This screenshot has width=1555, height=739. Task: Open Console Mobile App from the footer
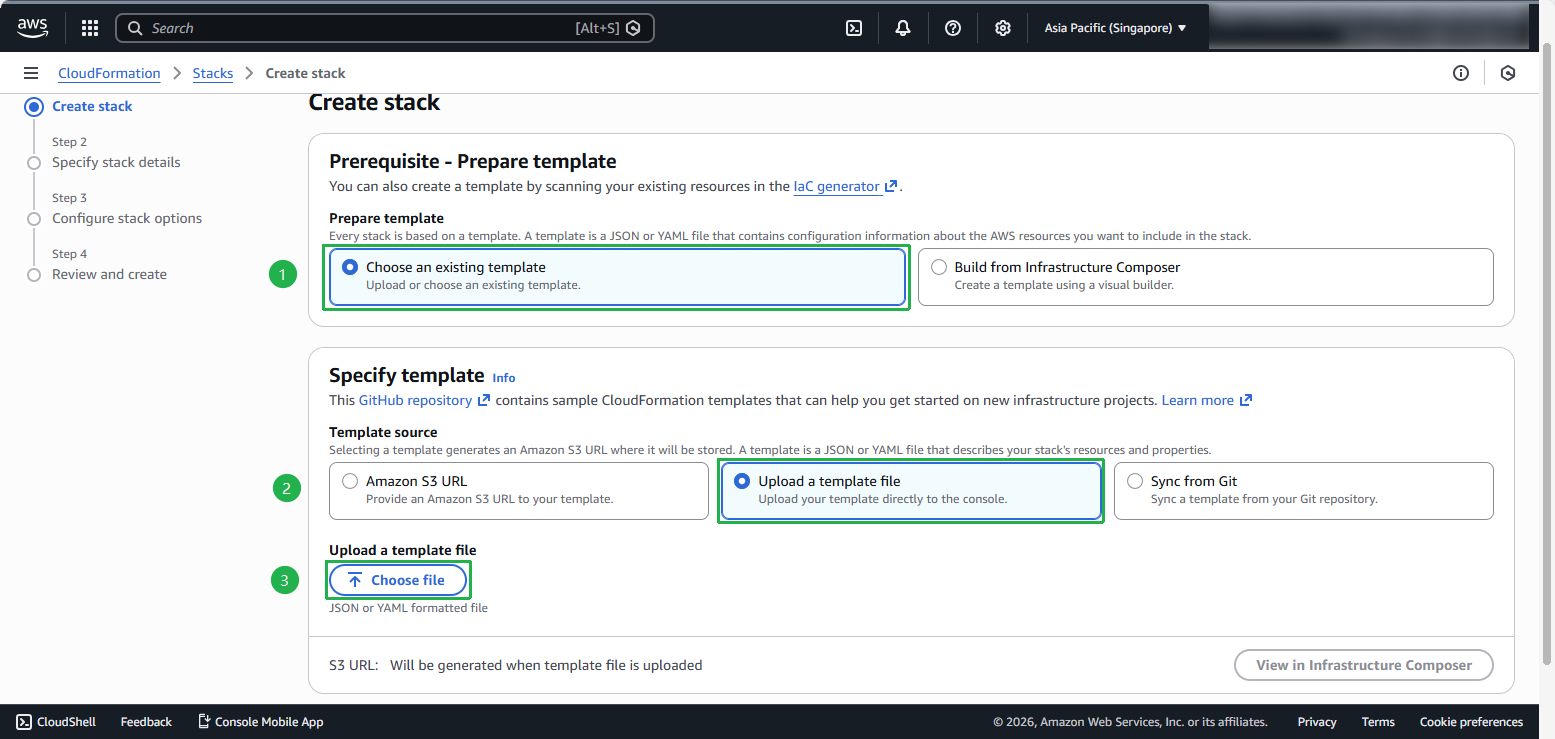[260, 721]
